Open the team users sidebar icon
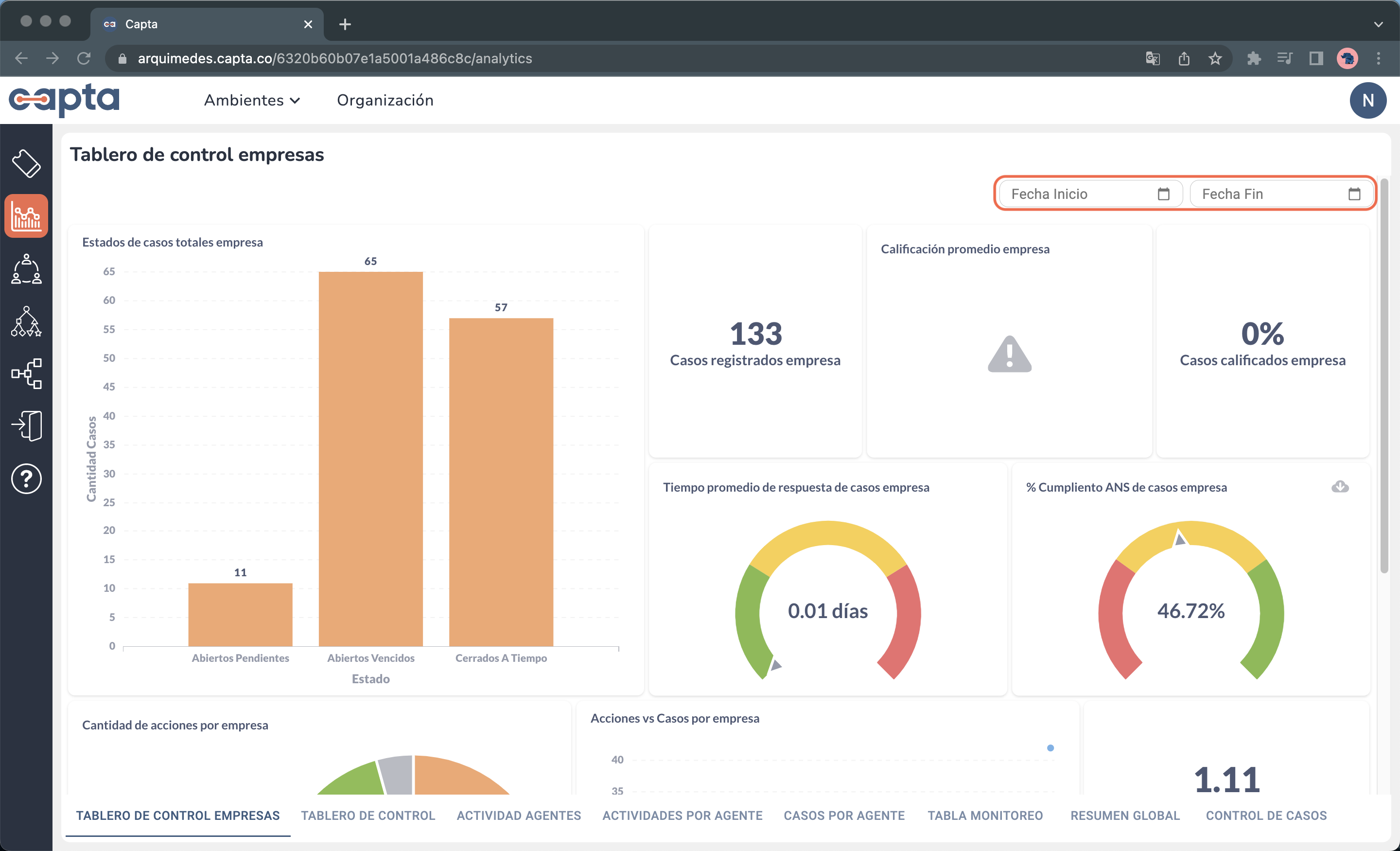This screenshot has width=1400, height=851. [26, 269]
